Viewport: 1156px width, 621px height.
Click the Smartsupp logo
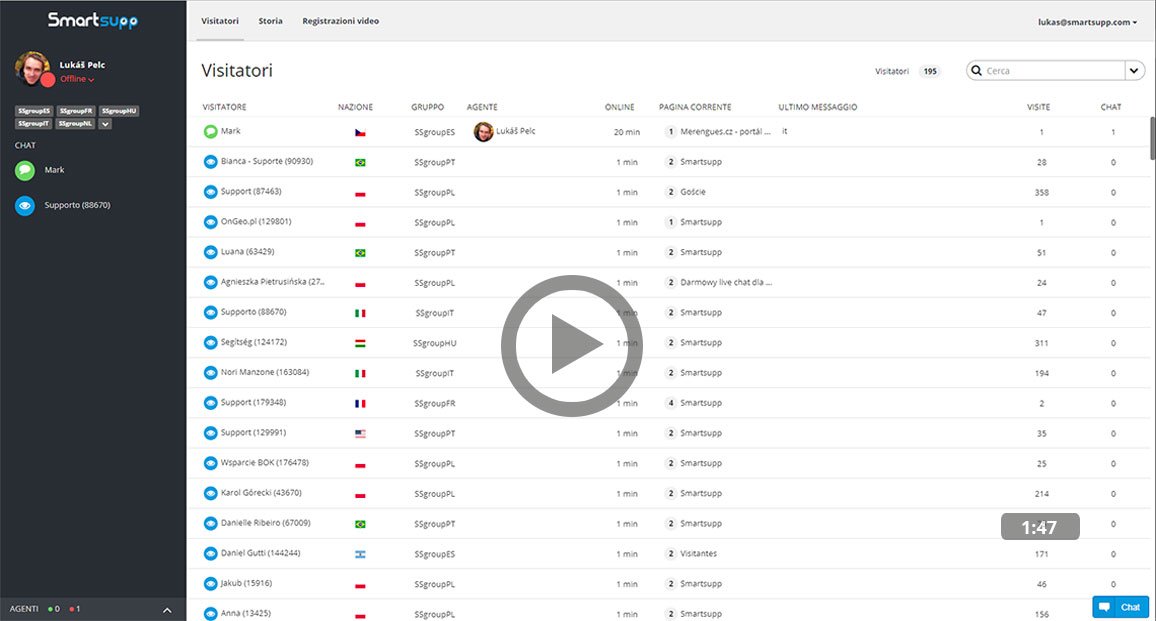[93, 21]
